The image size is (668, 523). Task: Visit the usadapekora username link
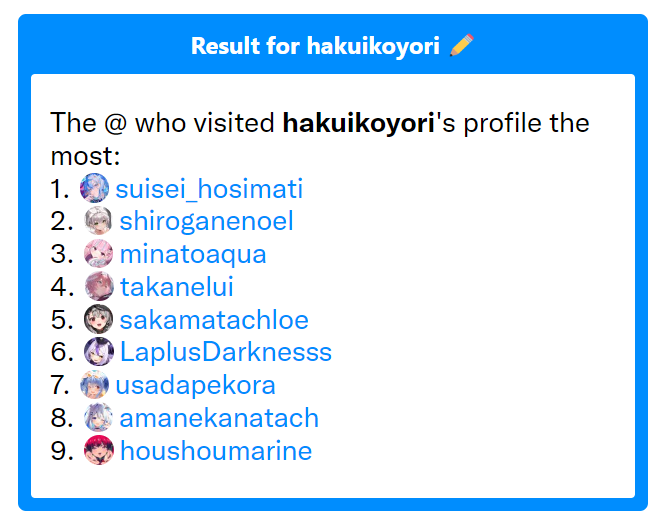point(196,386)
